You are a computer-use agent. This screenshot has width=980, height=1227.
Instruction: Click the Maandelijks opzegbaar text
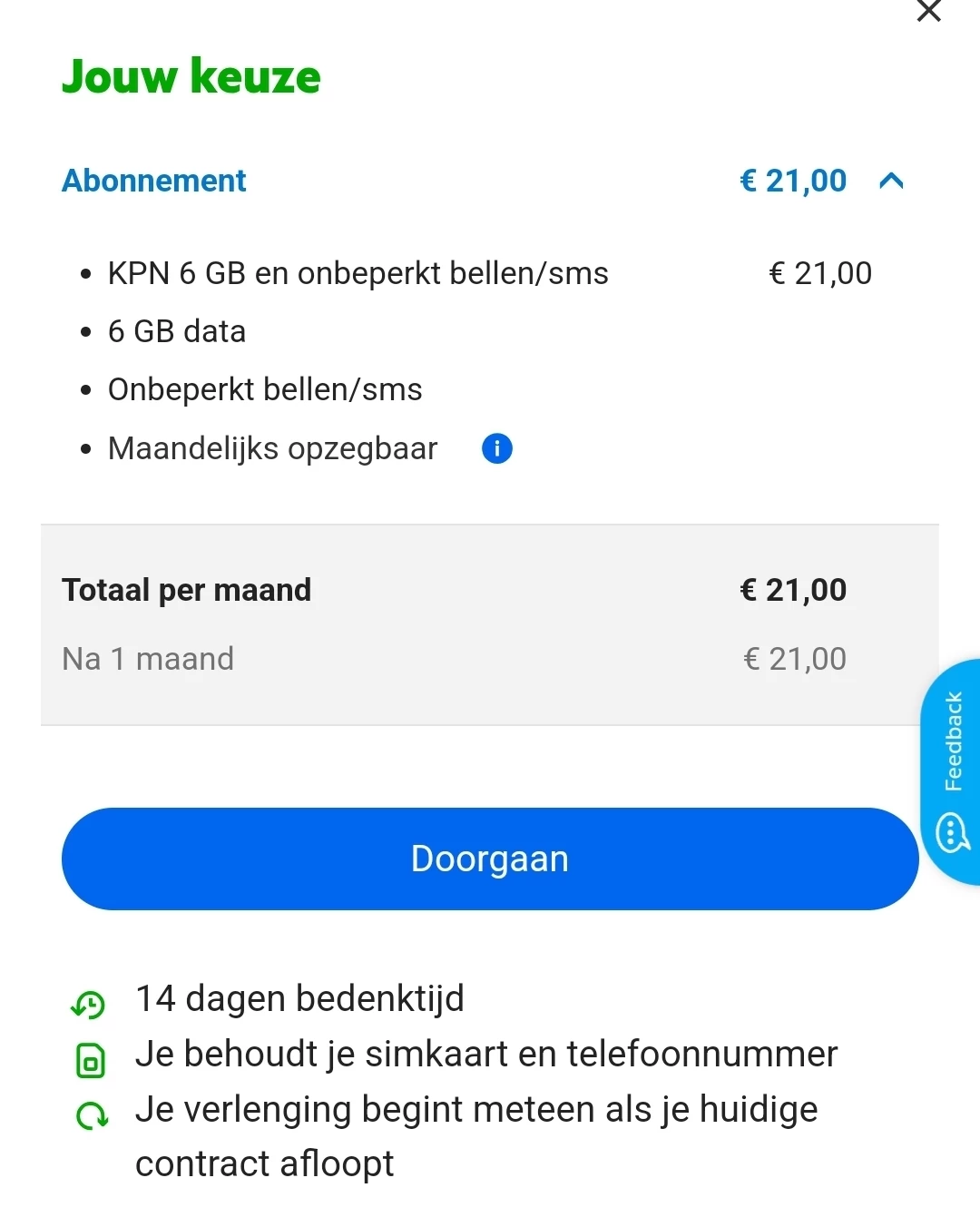[272, 448]
